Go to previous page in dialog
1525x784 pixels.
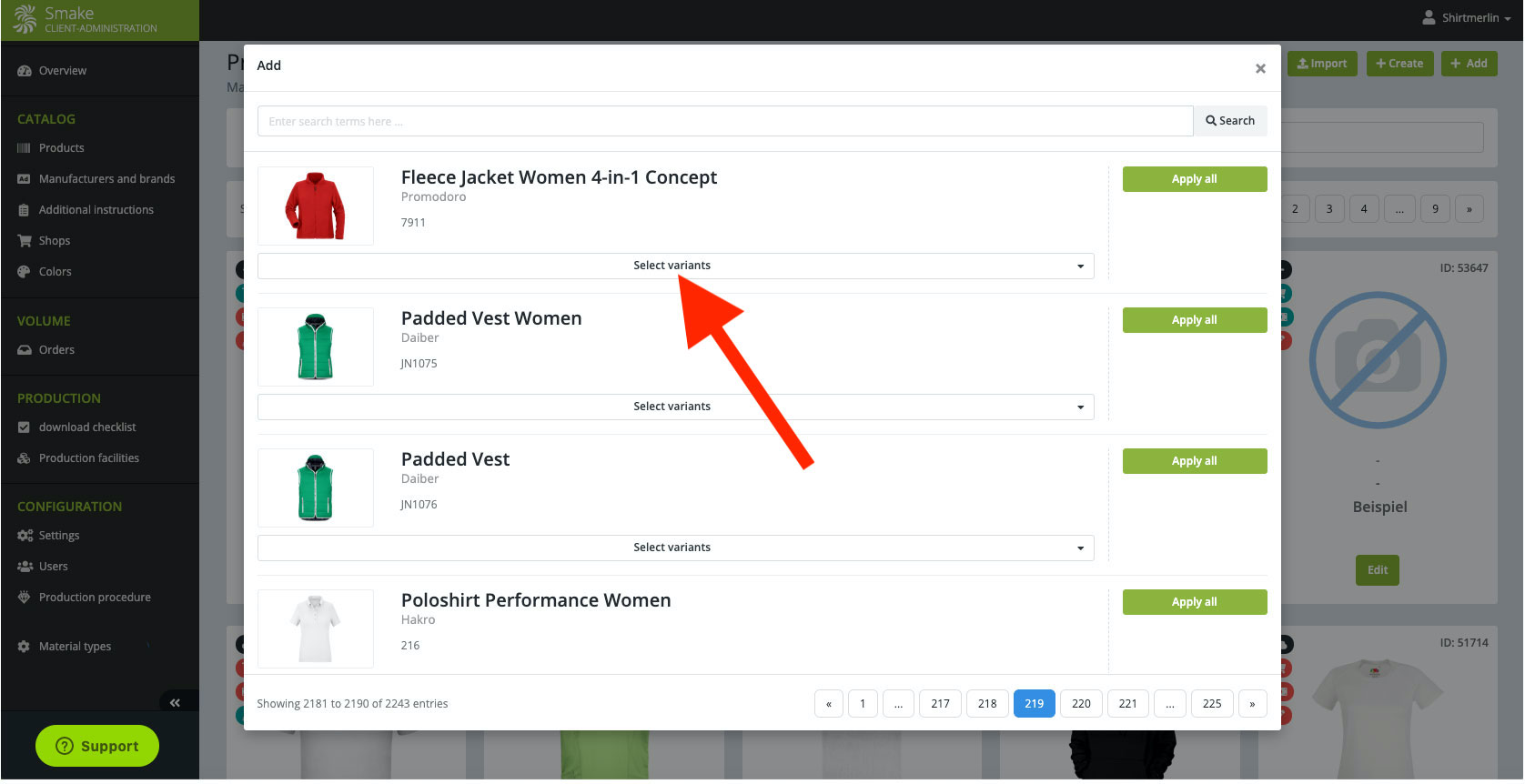tap(829, 704)
